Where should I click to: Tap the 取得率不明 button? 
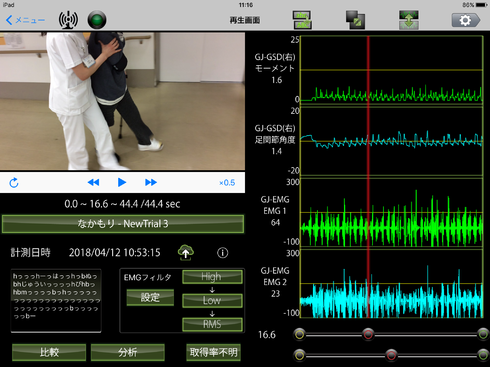[213, 352]
